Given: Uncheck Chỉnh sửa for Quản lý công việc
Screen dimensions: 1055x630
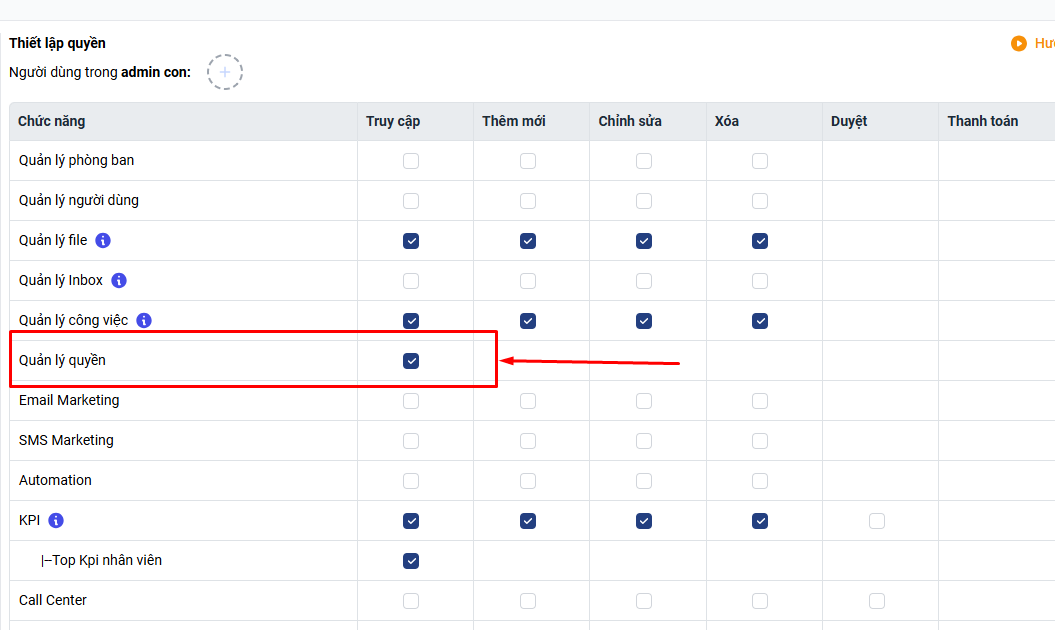Looking at the screenshot, I should 644,321.
